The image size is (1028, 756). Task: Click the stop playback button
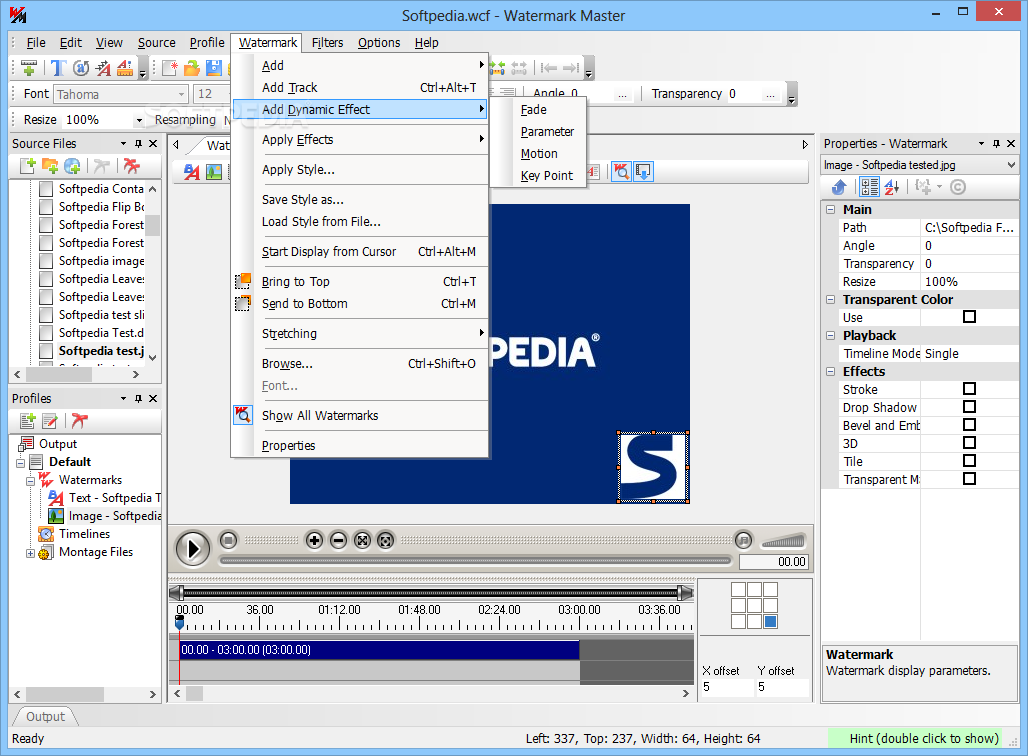pyautogui.click(x=228, y=540)
